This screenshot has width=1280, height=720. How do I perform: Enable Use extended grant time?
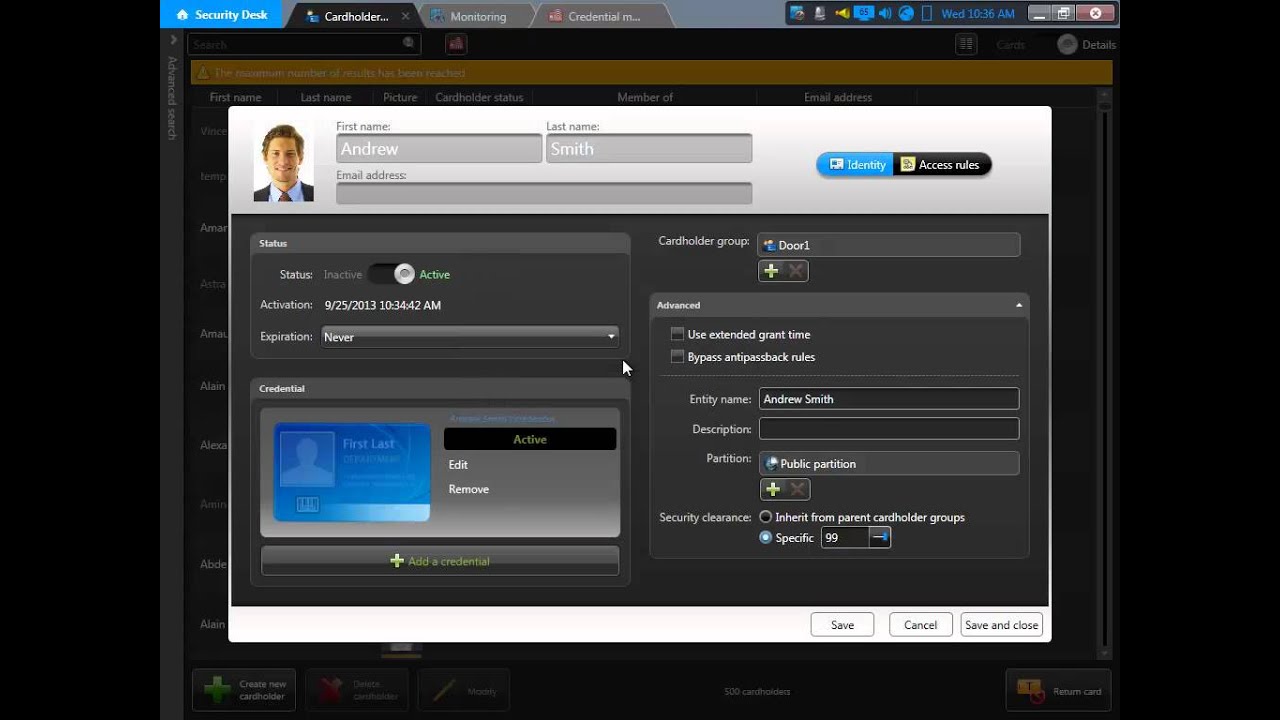[677, 334]
